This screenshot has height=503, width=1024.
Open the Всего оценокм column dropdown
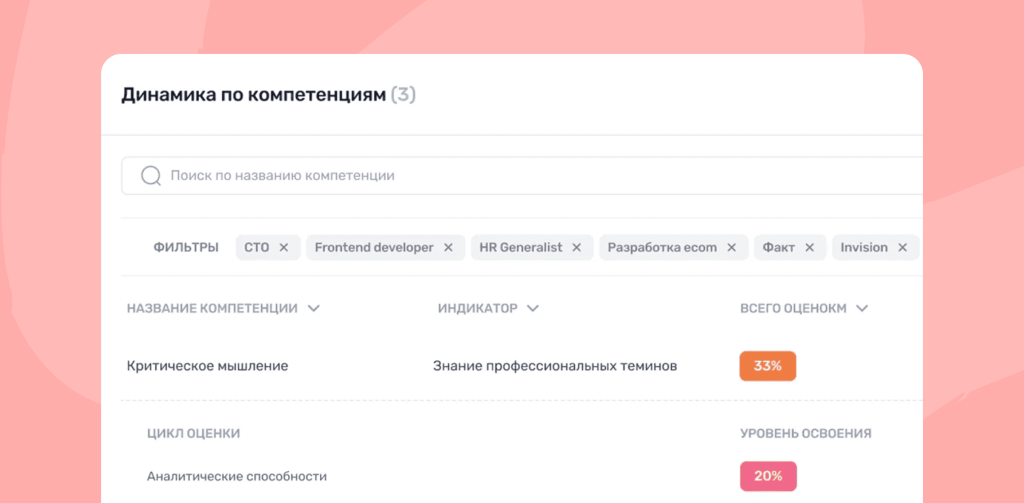[862, 308]
